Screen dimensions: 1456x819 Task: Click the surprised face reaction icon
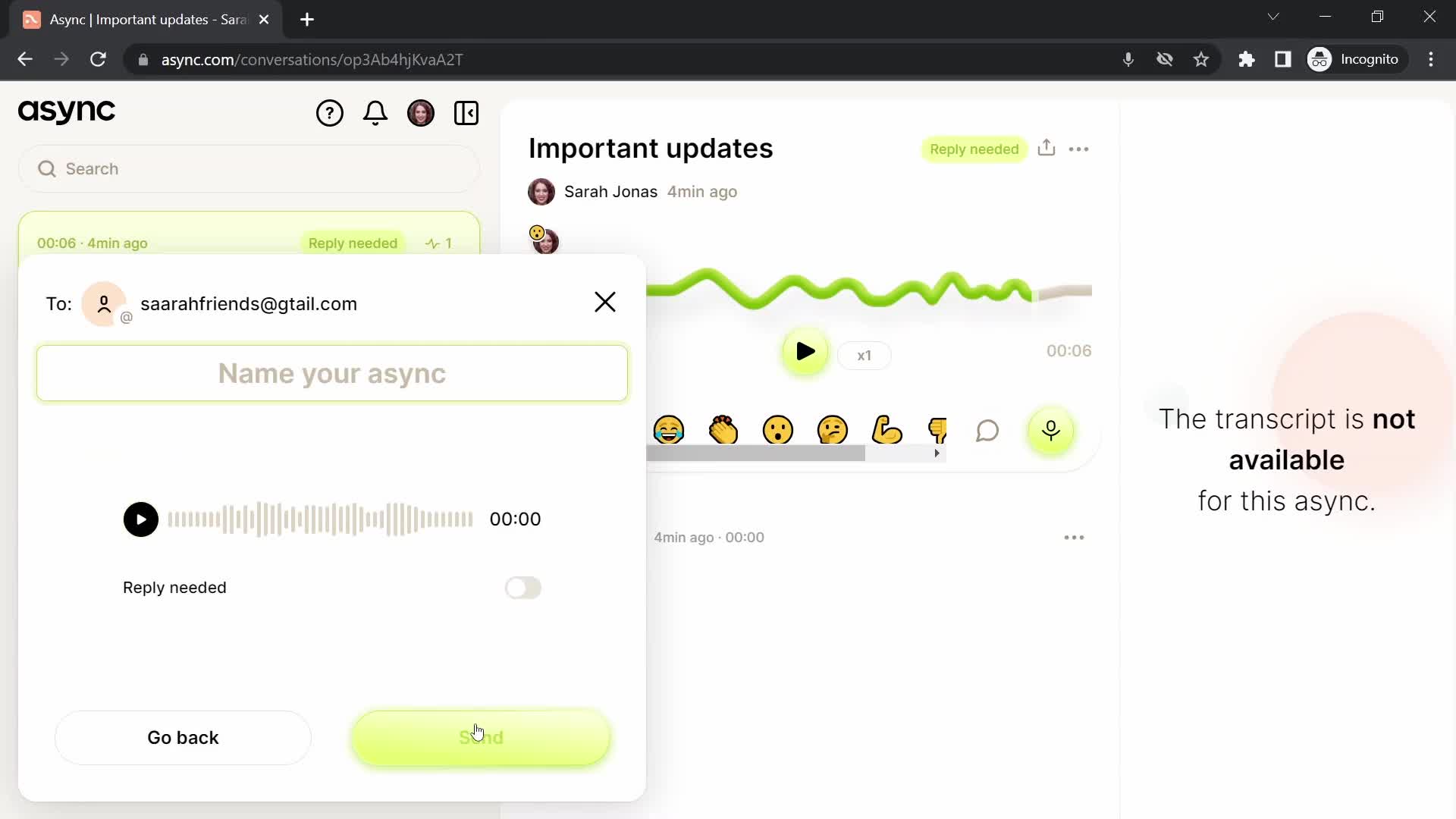[777, 430]
